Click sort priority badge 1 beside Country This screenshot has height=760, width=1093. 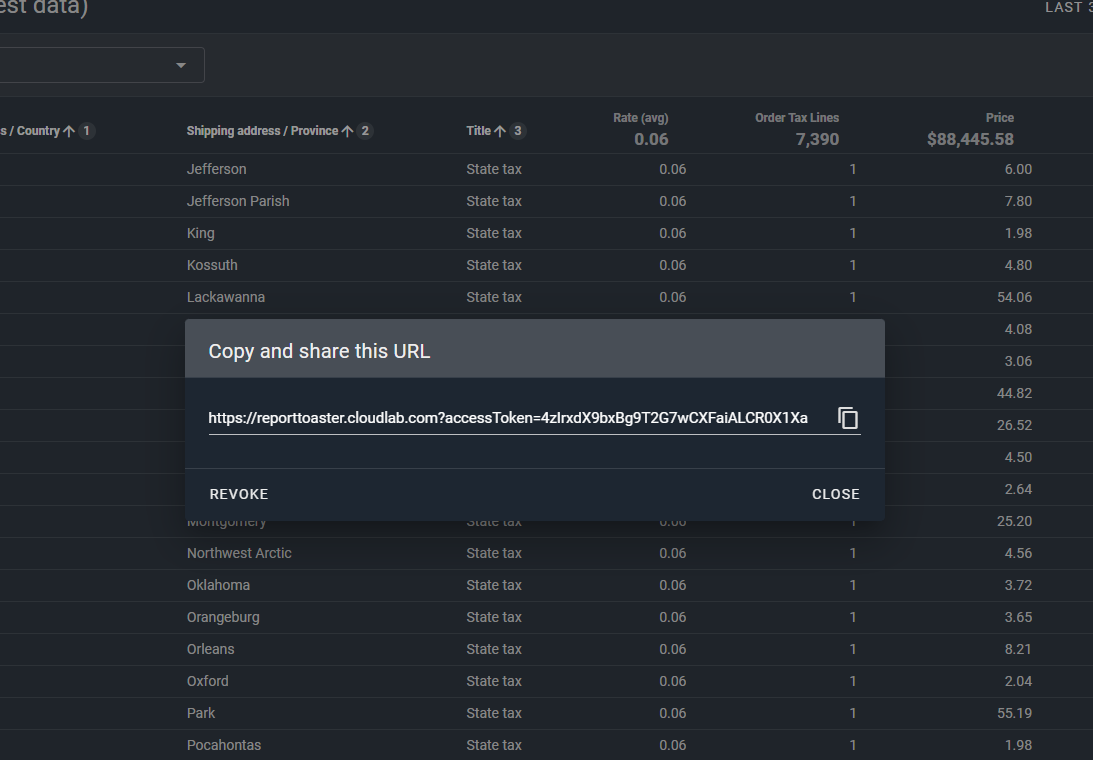tap(87, 131)
